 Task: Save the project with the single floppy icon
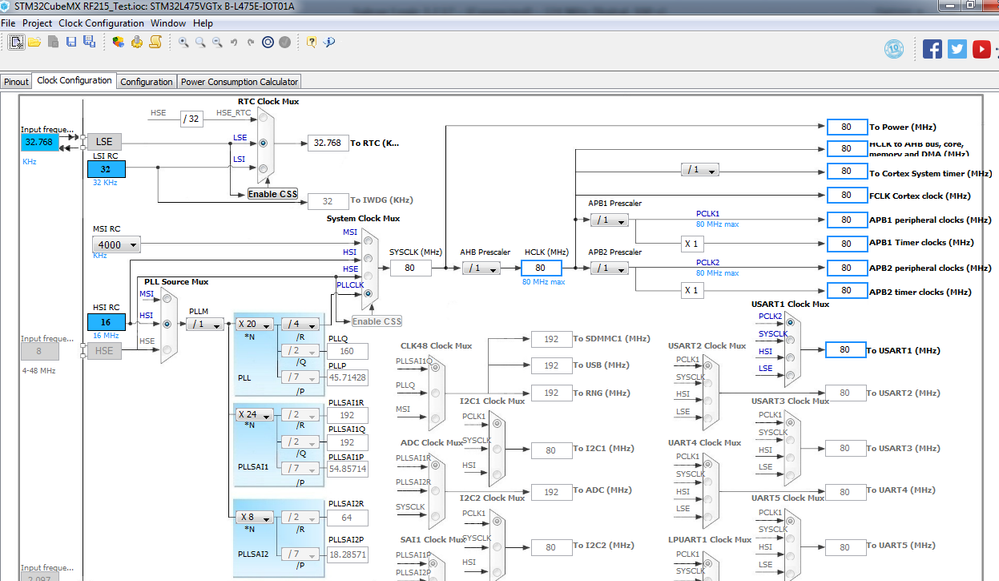pos(71,42)
